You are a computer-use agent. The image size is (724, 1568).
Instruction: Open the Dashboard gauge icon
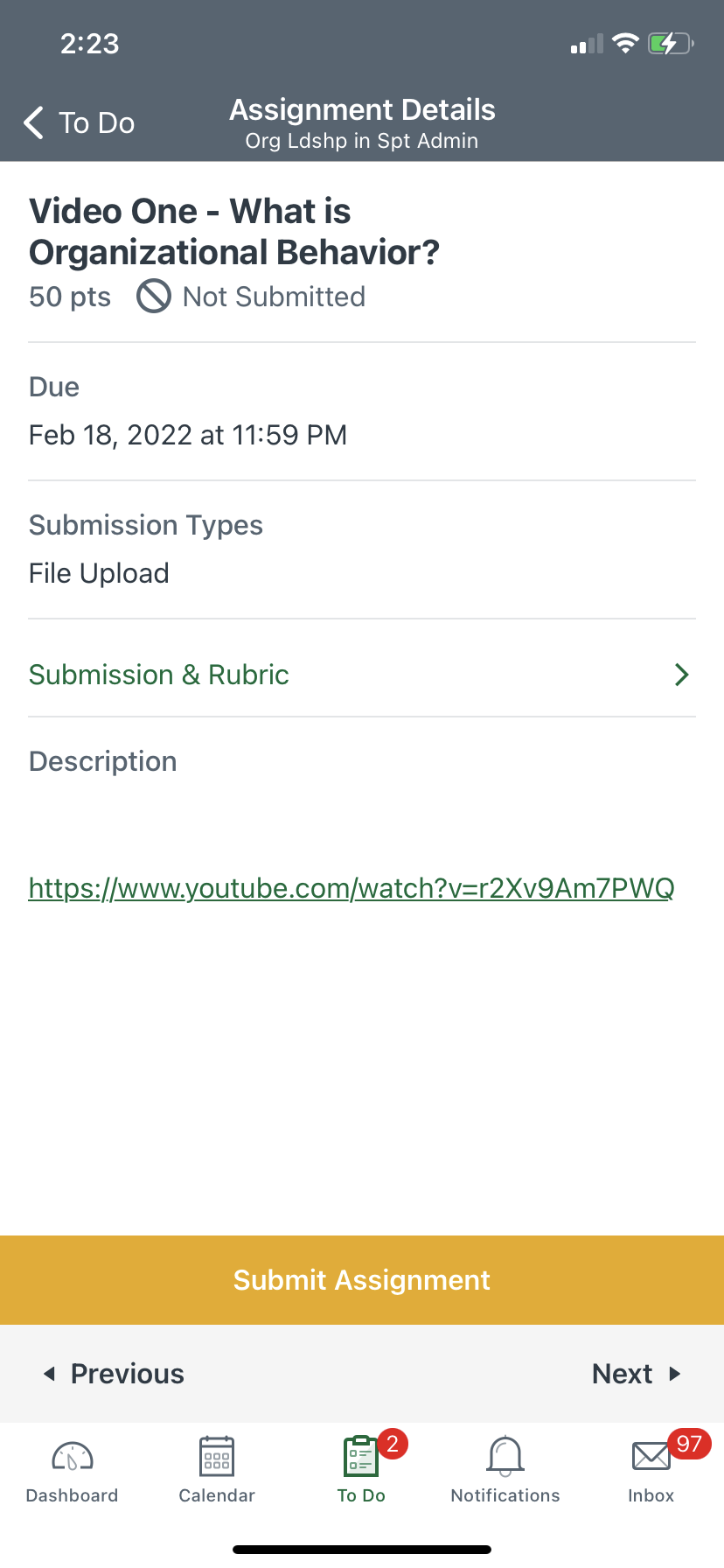[x=72, y=1457]
